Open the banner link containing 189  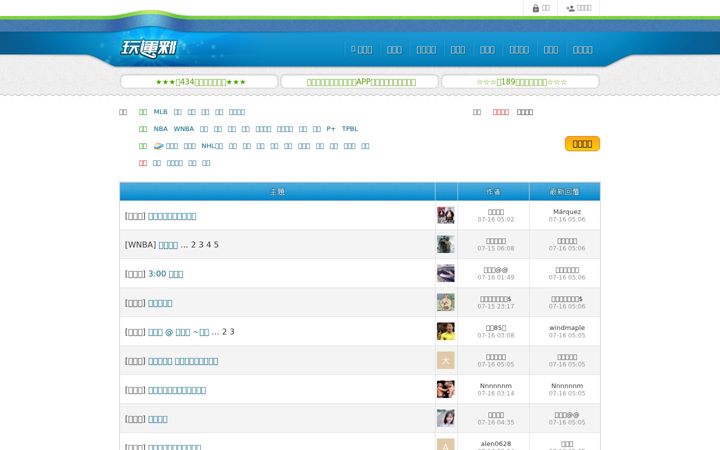click(520, 82)
